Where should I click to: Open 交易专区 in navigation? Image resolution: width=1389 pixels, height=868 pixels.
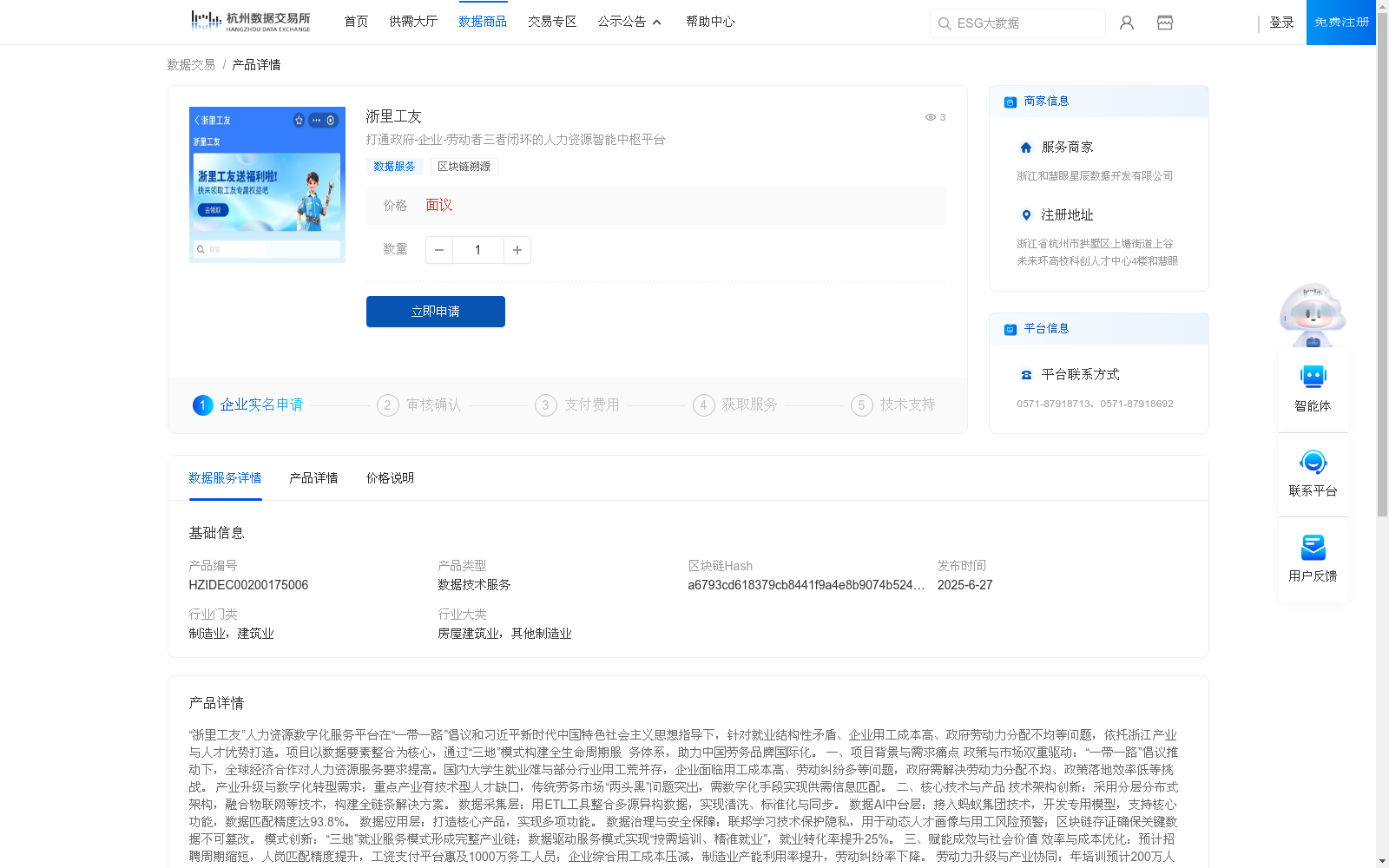[552, 22]
